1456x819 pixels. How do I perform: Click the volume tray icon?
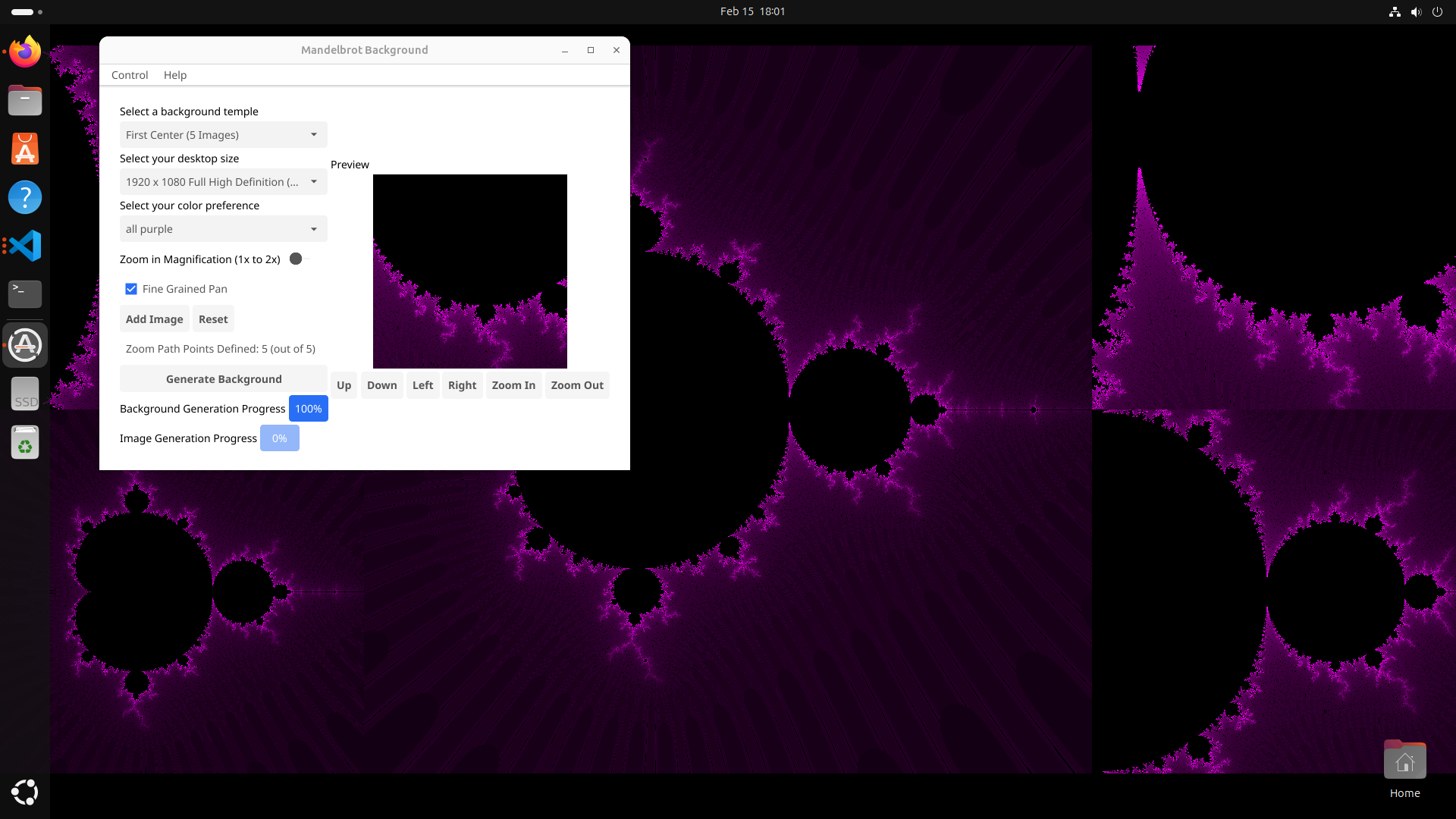point(1416,11)
